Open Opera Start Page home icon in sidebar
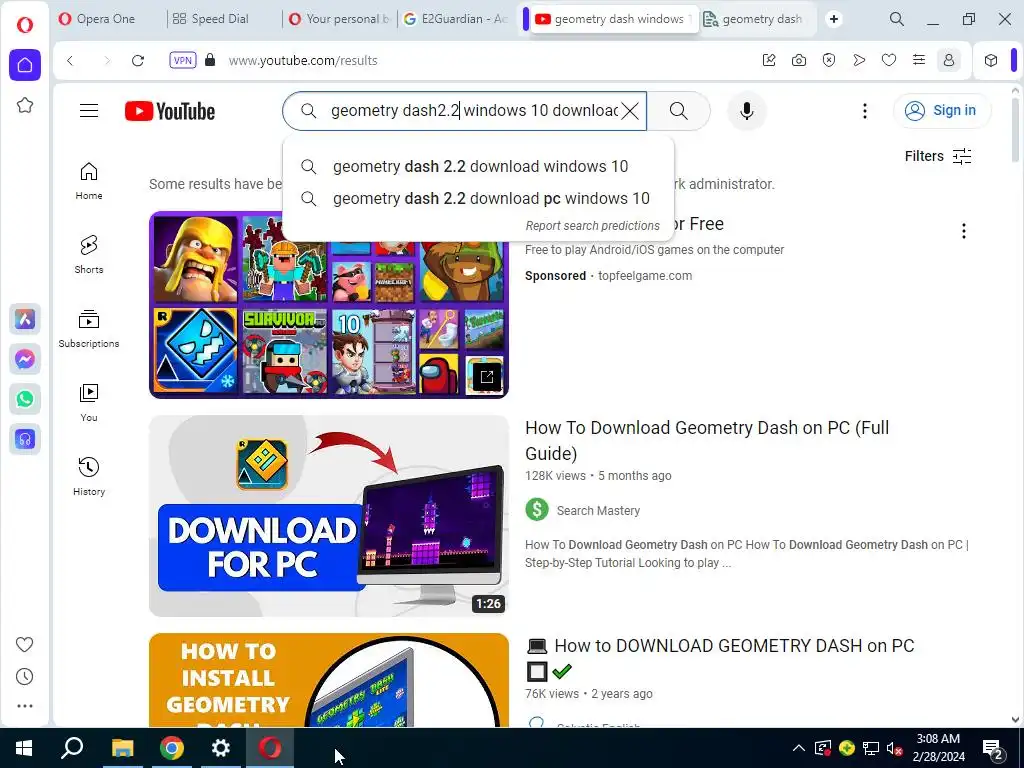This screenshot has width=1024, height=768. coord(25,65)
